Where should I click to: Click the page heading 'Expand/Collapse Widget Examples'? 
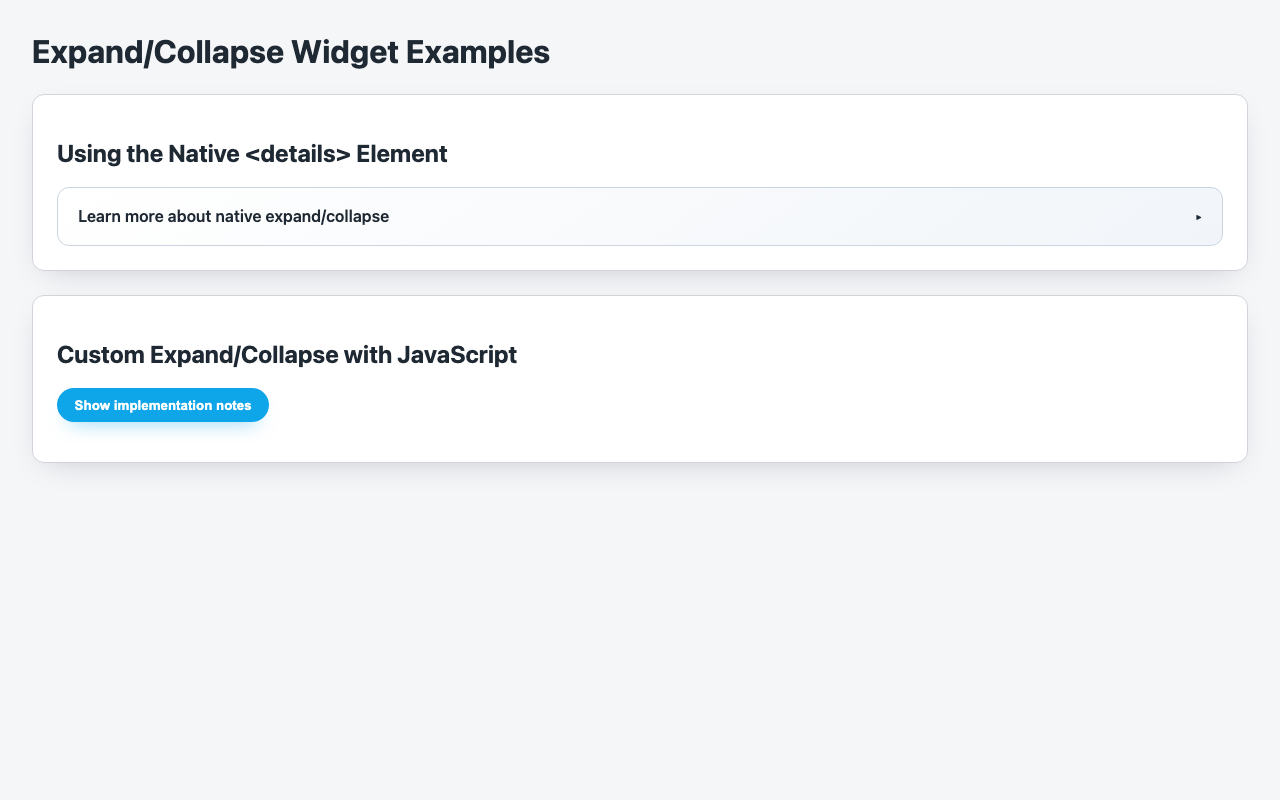coord(291,52)
